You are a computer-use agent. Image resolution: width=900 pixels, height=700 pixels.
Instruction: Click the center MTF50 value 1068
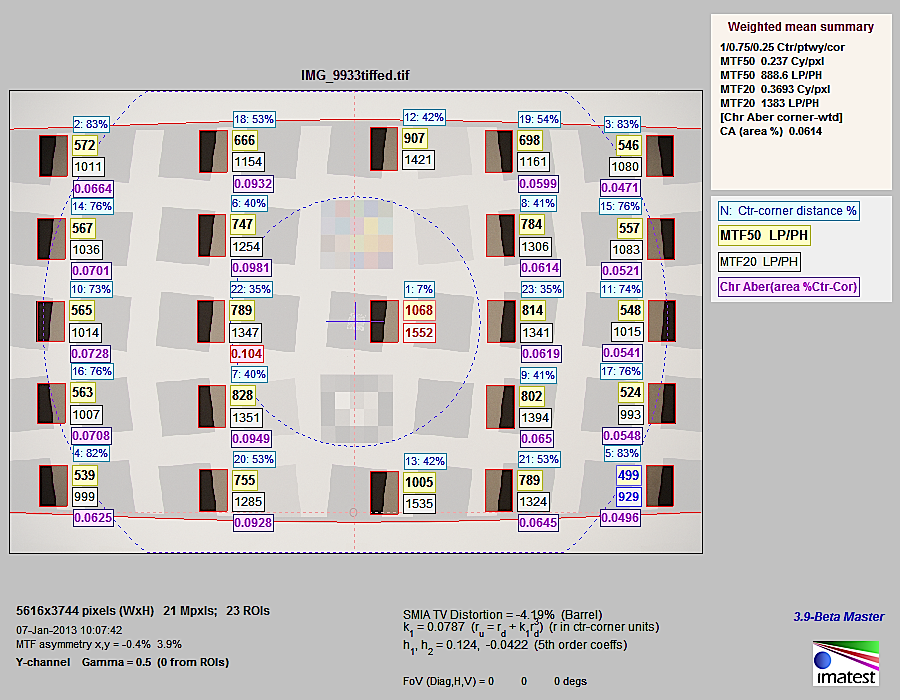[x=419, y=311]
